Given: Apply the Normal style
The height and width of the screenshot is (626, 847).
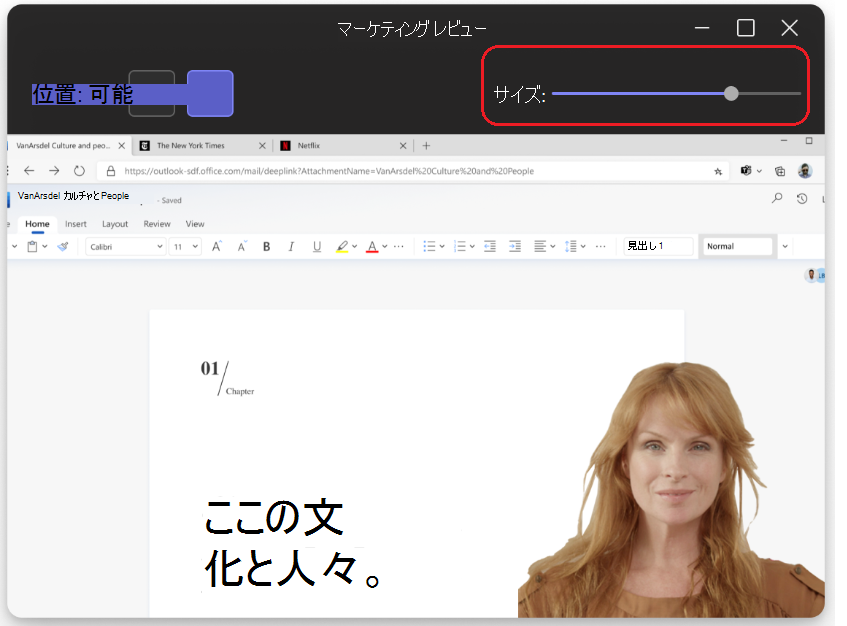Looking at the screenshot, I should tap(737, 246).
